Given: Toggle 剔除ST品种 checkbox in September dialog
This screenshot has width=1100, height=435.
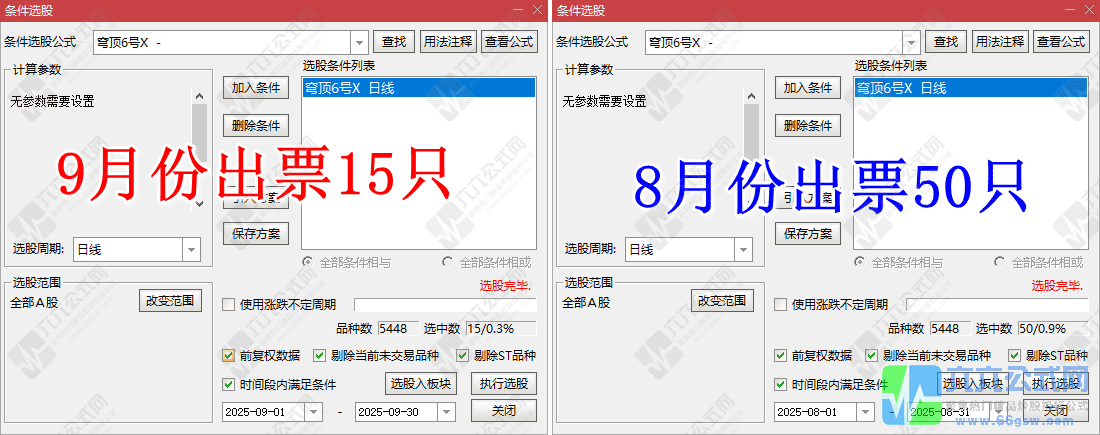Looking at the screenshot, I should [x=463, y=355].
